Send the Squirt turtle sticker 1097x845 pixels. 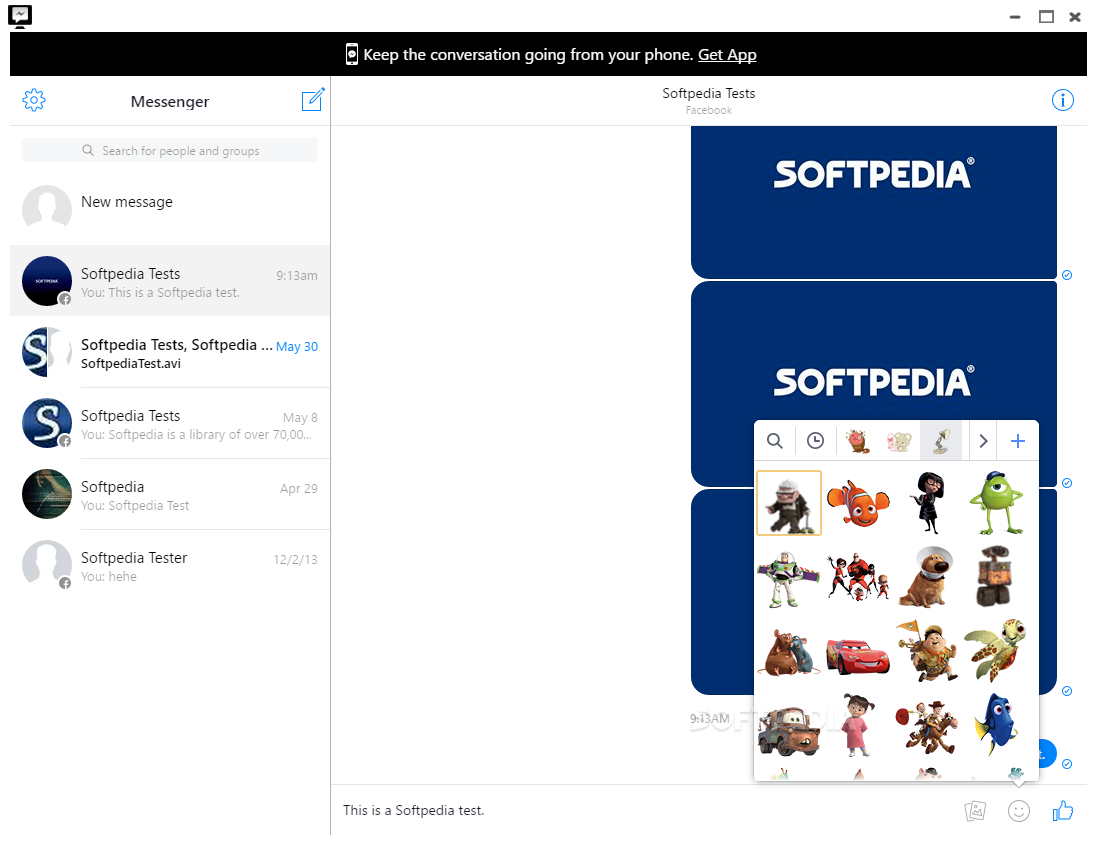[x=996, y=651]
